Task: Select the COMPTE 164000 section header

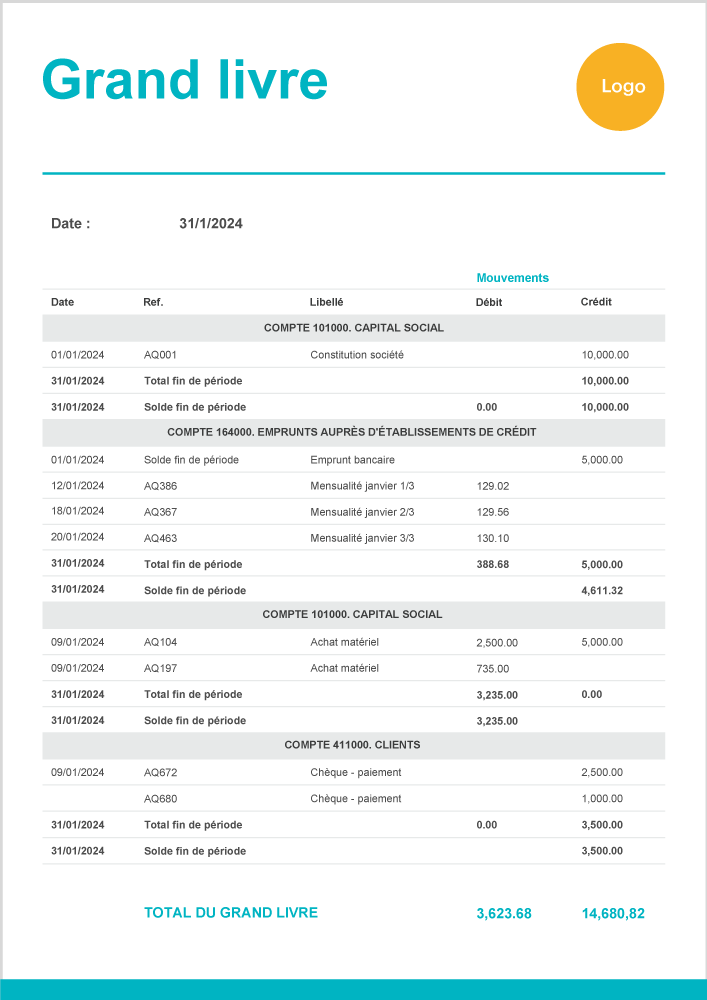Action: (352, 432)
